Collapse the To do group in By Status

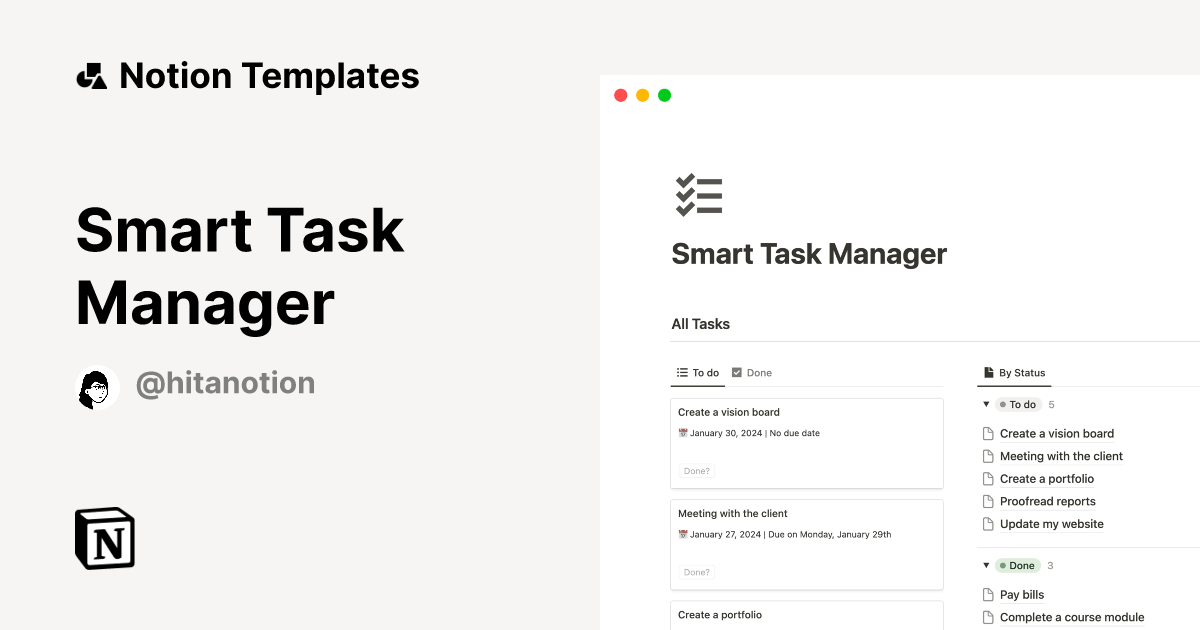coord(986,404)
